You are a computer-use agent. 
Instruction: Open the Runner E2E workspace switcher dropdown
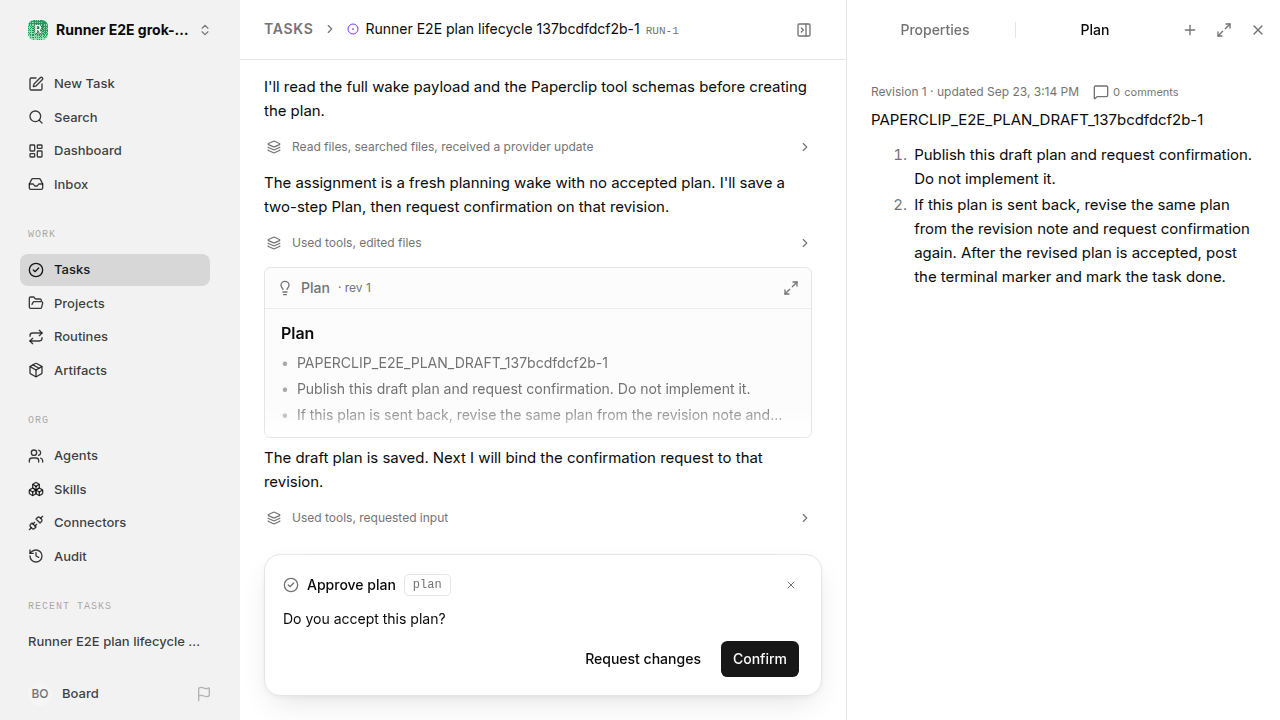[120, 30]
